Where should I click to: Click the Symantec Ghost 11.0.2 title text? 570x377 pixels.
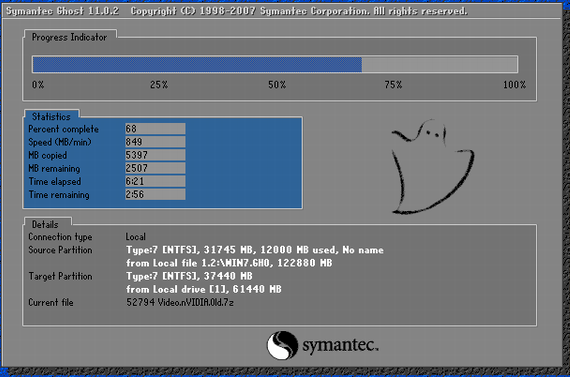pos(63,11)
